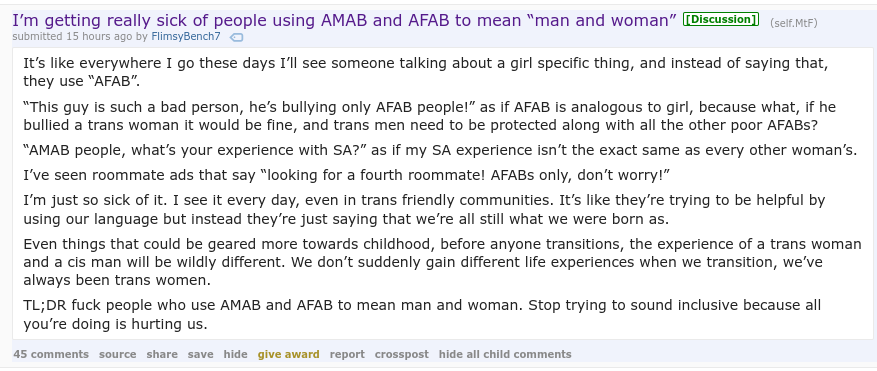Viewport: 877px width, 371px height.
Task: Click the user tag icon beside FlimsyBench7
Action: click(237, 37)
